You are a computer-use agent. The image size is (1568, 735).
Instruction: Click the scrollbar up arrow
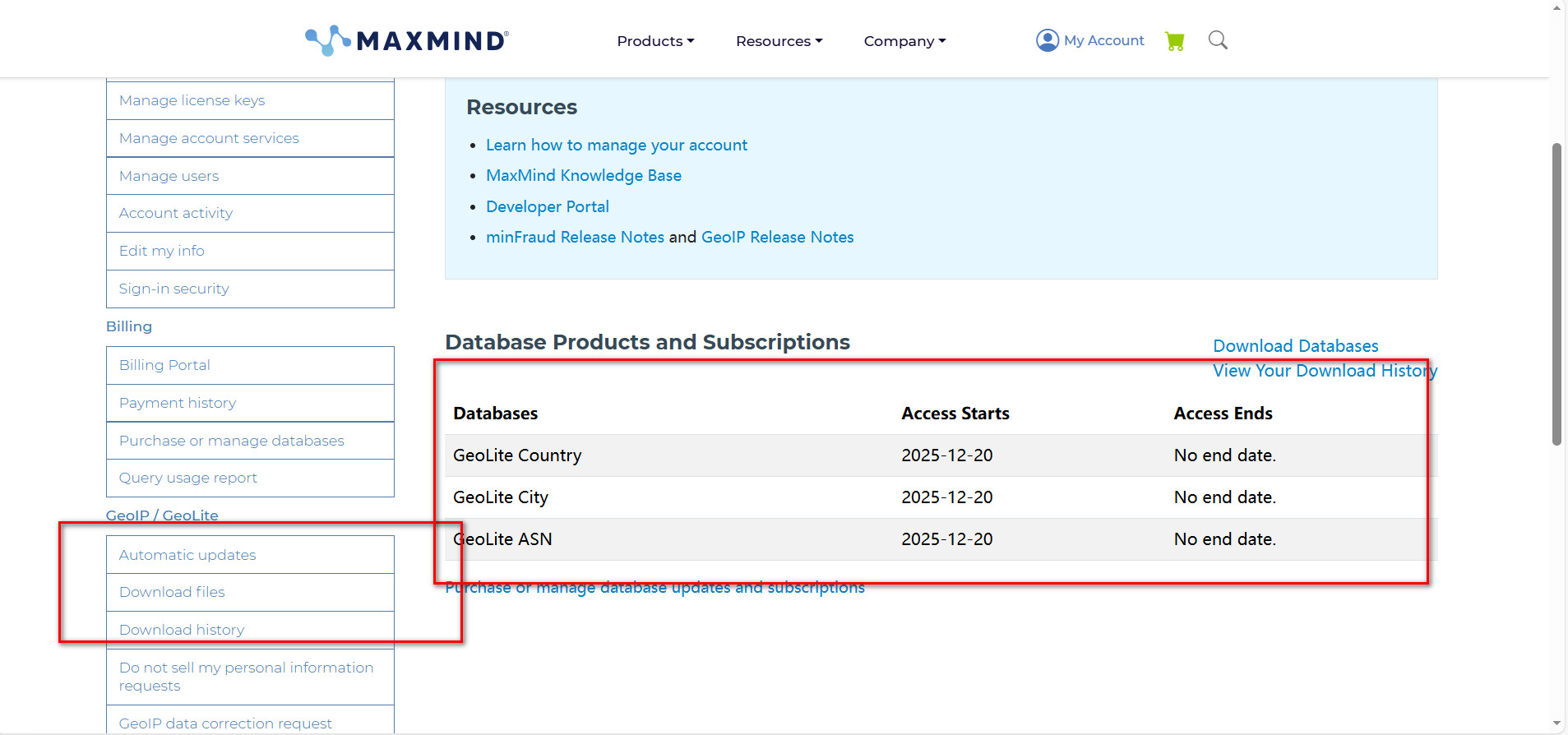tap(1556, 7)
